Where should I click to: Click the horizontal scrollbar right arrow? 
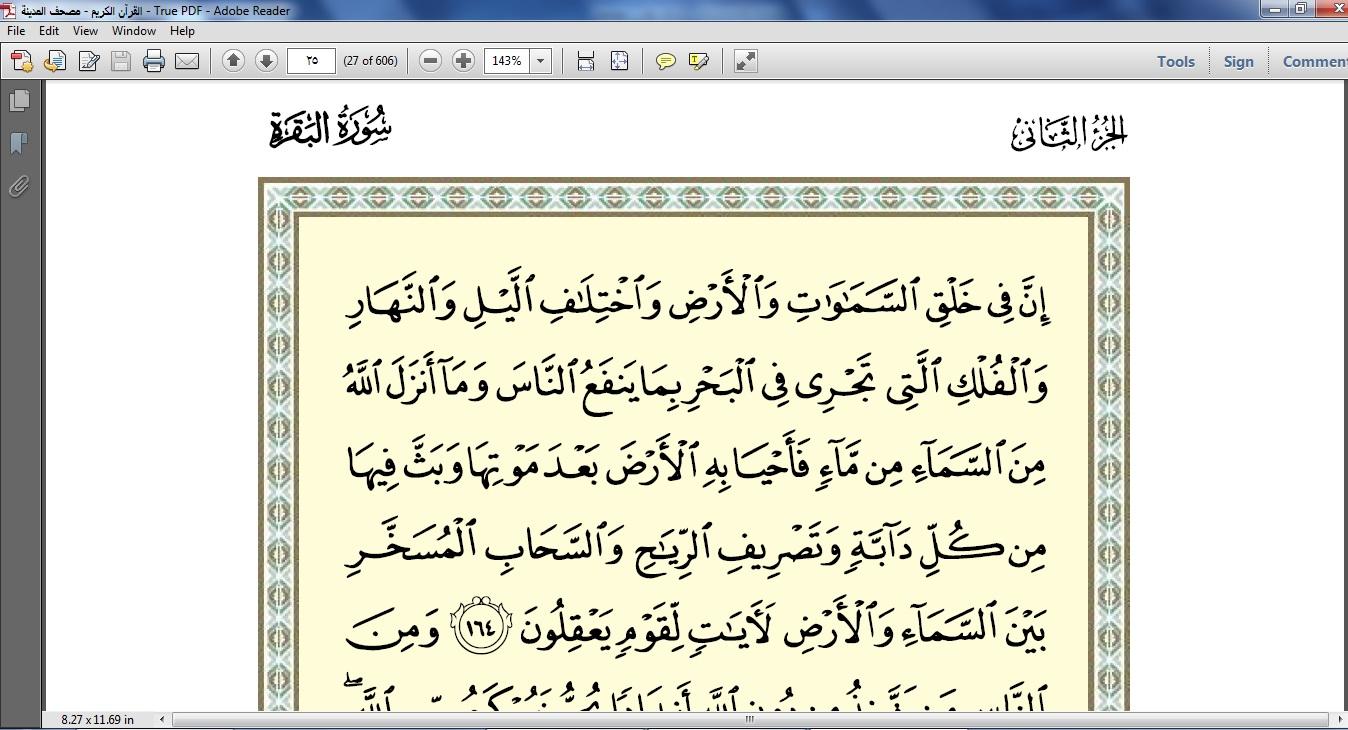pos(1340,719)
